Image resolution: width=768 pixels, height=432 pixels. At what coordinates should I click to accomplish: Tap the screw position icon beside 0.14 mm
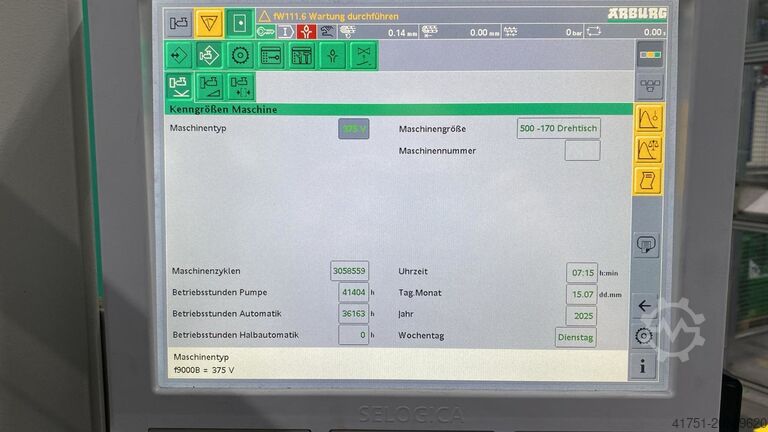[348, 32]
